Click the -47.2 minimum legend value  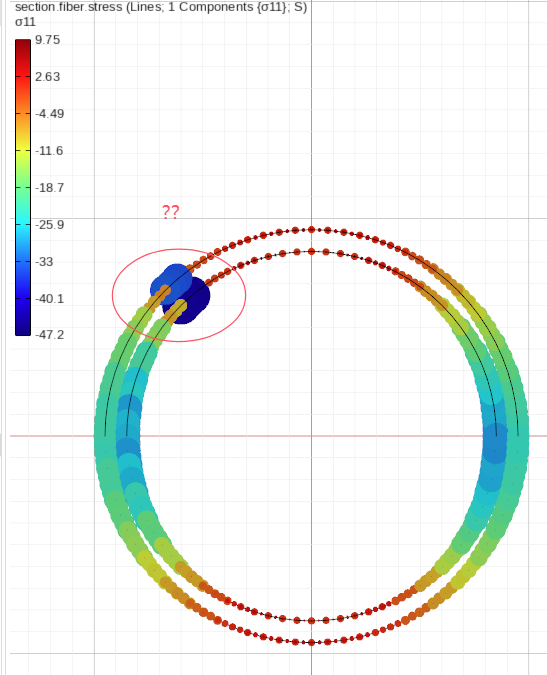tap(49, 335)
